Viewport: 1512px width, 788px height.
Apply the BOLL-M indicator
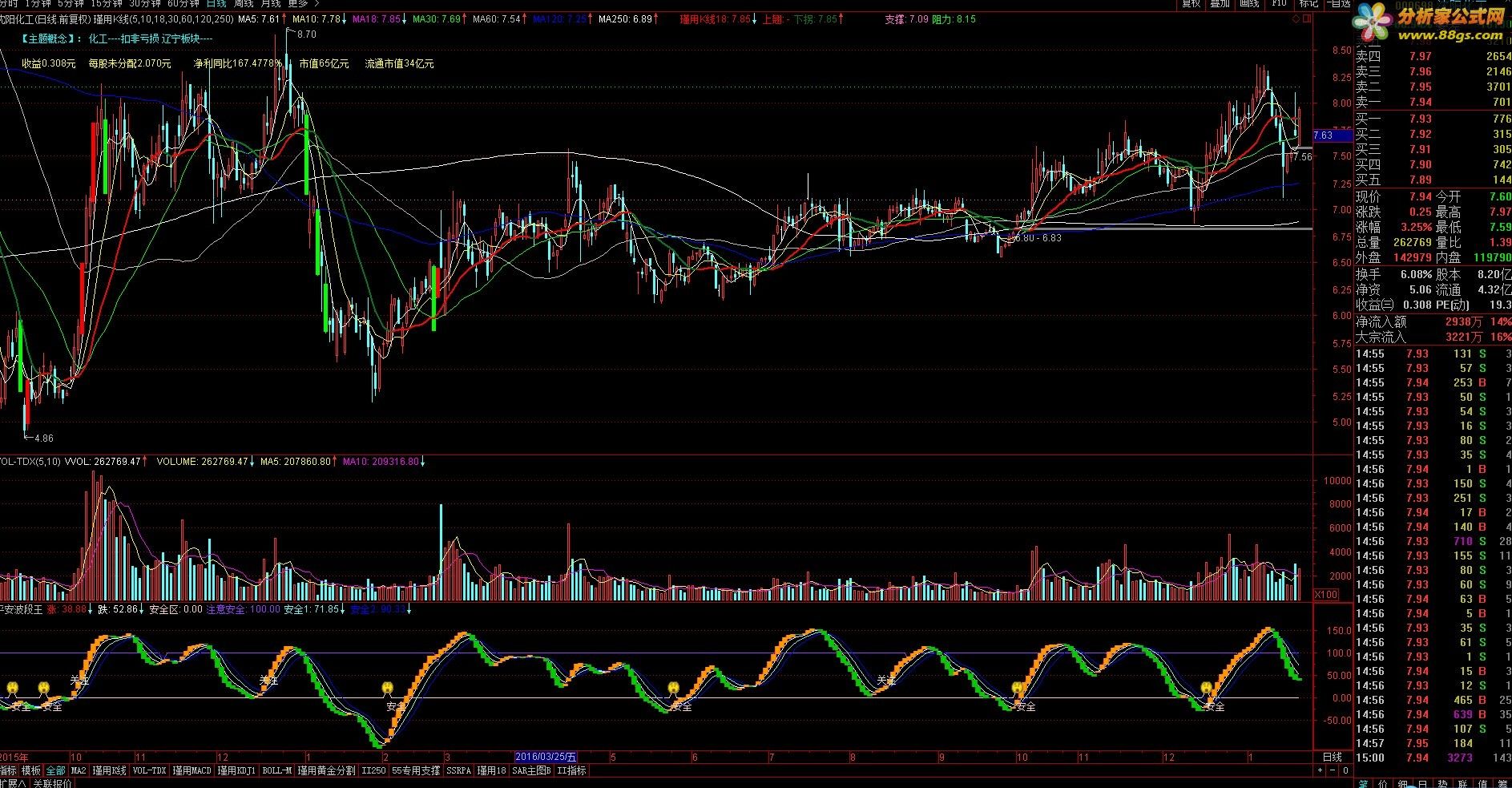click(x=276, y=770)
